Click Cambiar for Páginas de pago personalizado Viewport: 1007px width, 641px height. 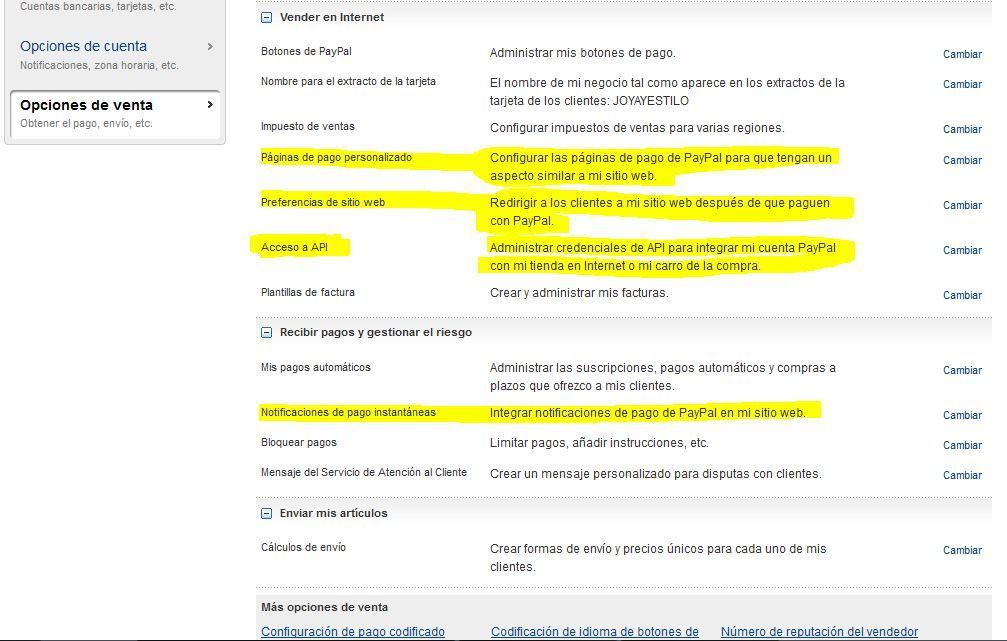pos(962,160)
